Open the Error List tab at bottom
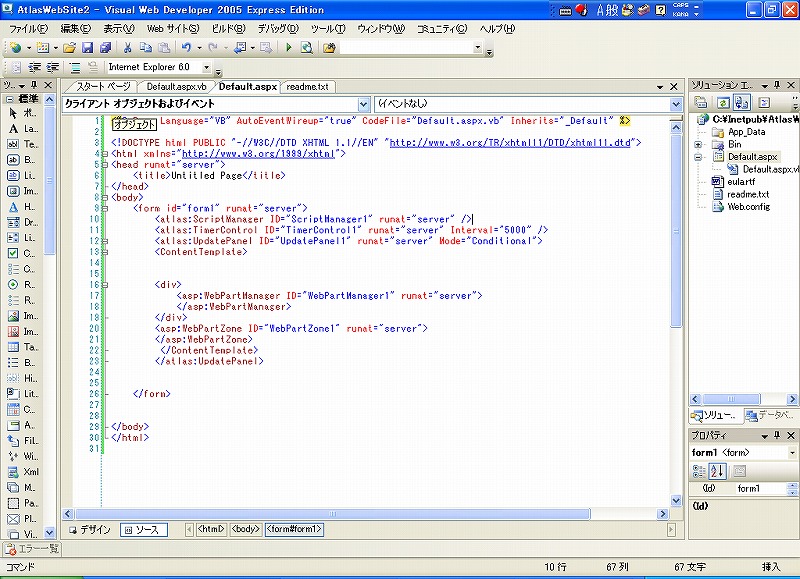The width and height of the screenshot is (800, 579). point(32,549)
